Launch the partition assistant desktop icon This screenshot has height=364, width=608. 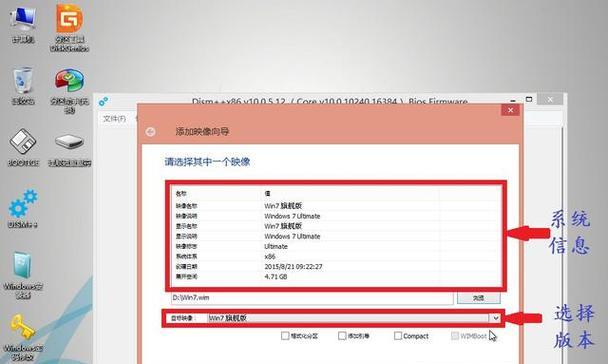coord(69,91)
